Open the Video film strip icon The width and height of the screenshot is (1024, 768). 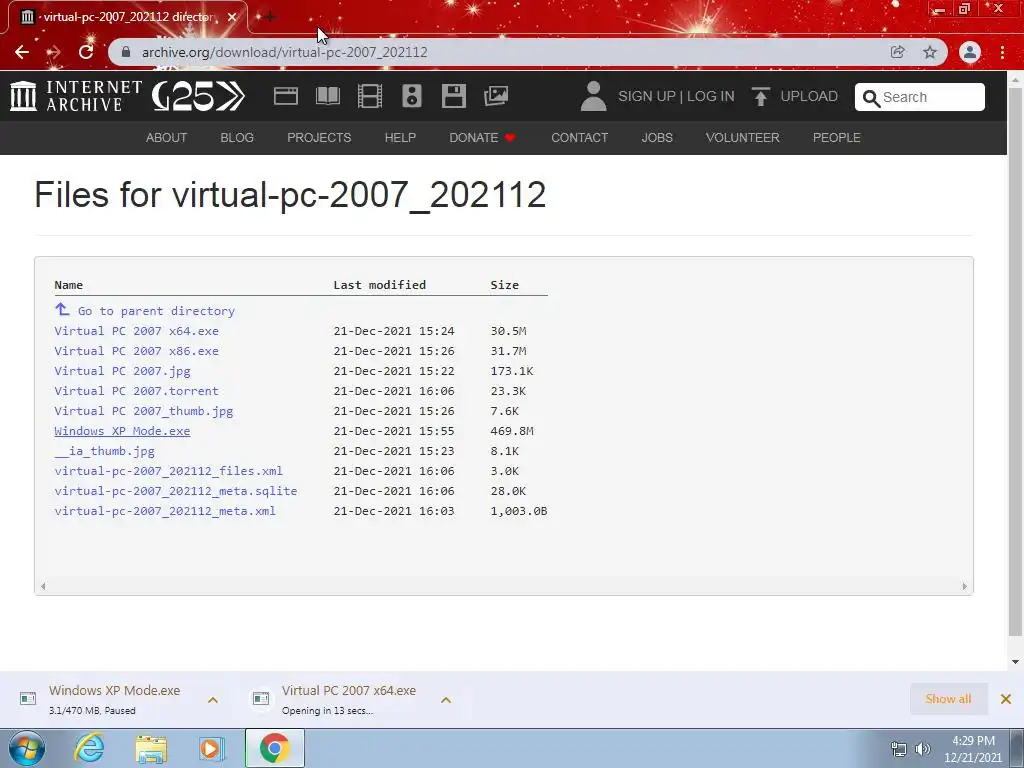coord(370,96)
